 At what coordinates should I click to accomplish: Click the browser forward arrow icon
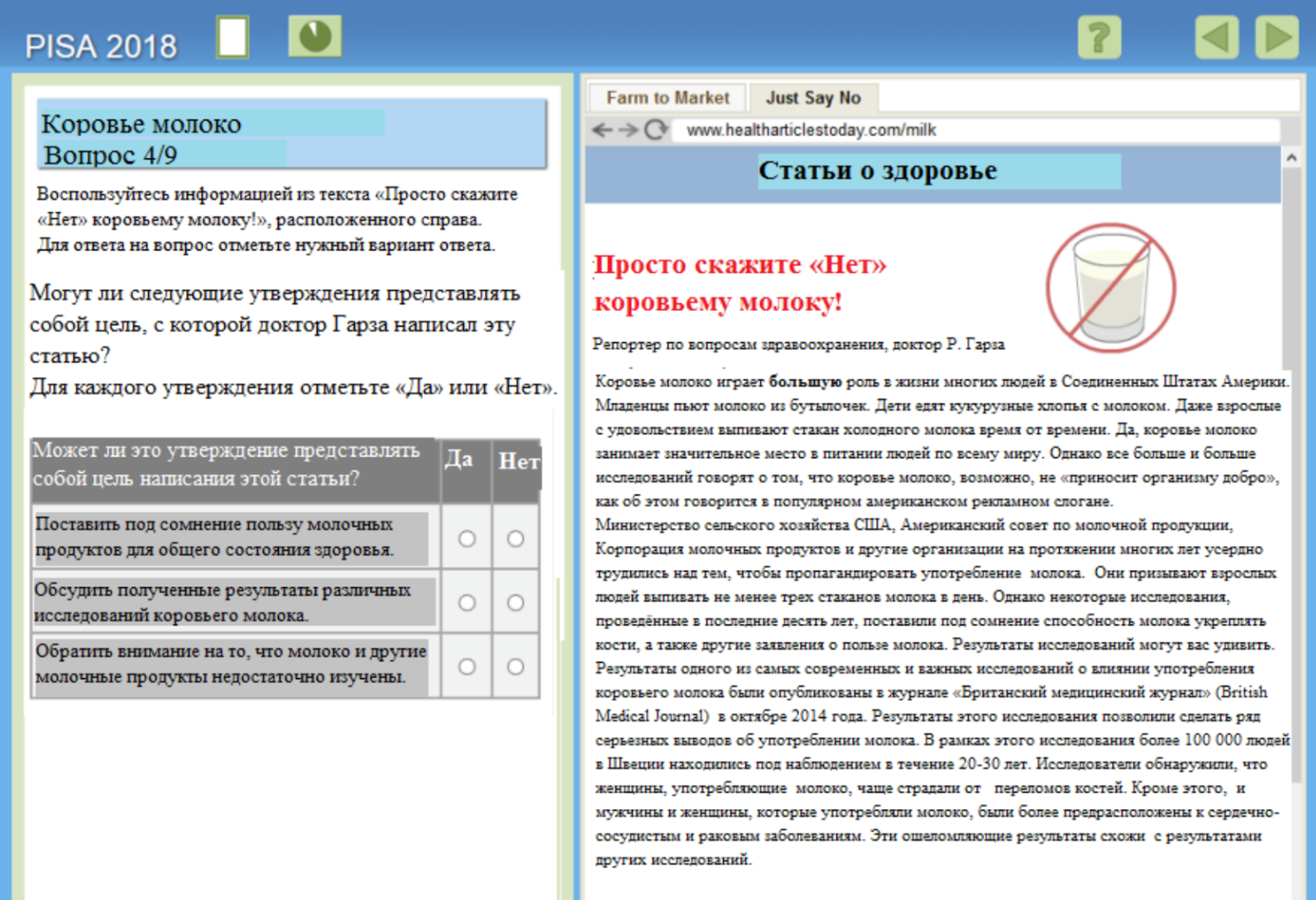tap(629, 130)
